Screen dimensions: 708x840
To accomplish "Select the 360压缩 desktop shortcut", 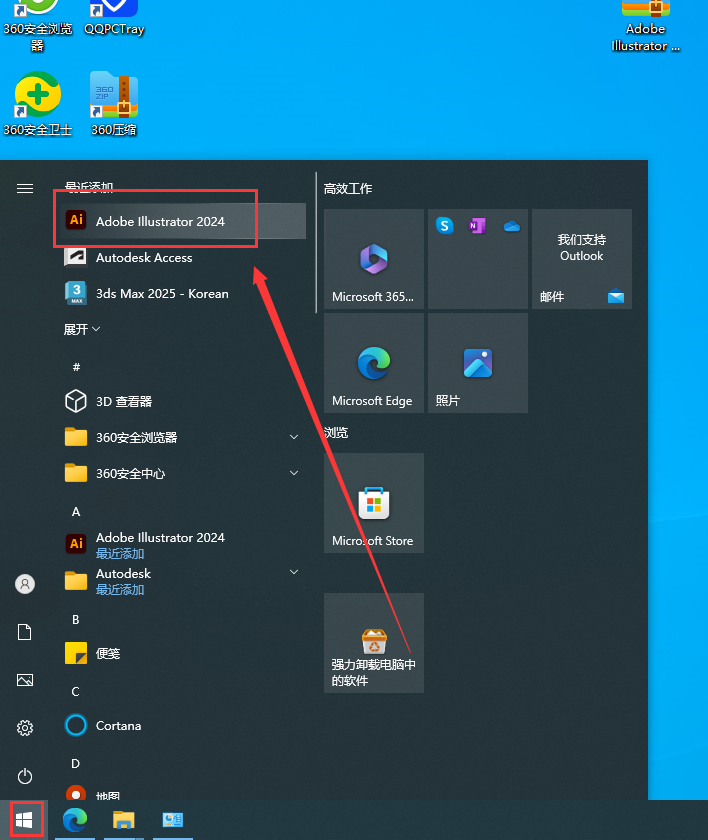I will click(114, 104).
